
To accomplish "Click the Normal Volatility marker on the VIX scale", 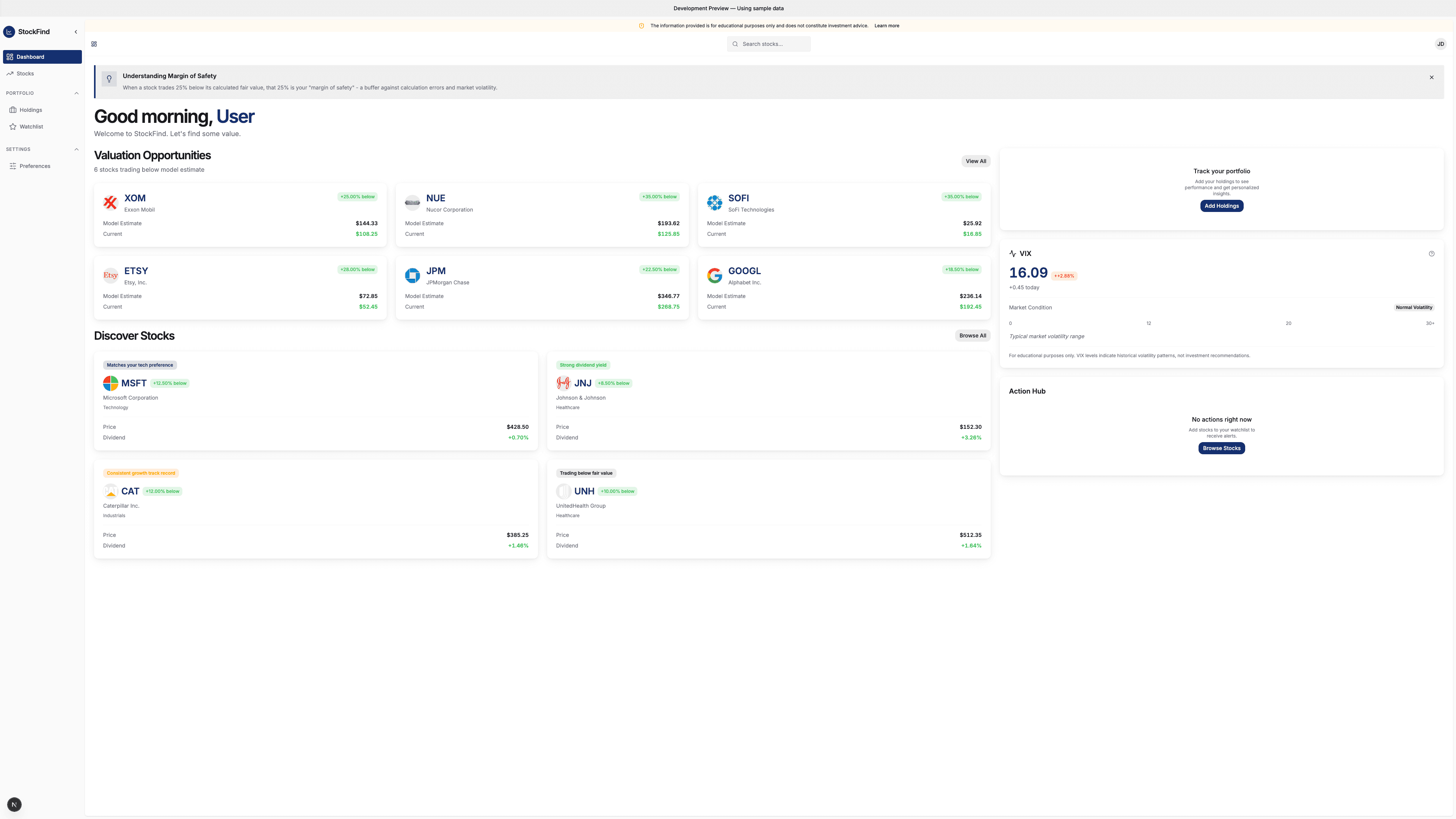I will click(1414, 307).
